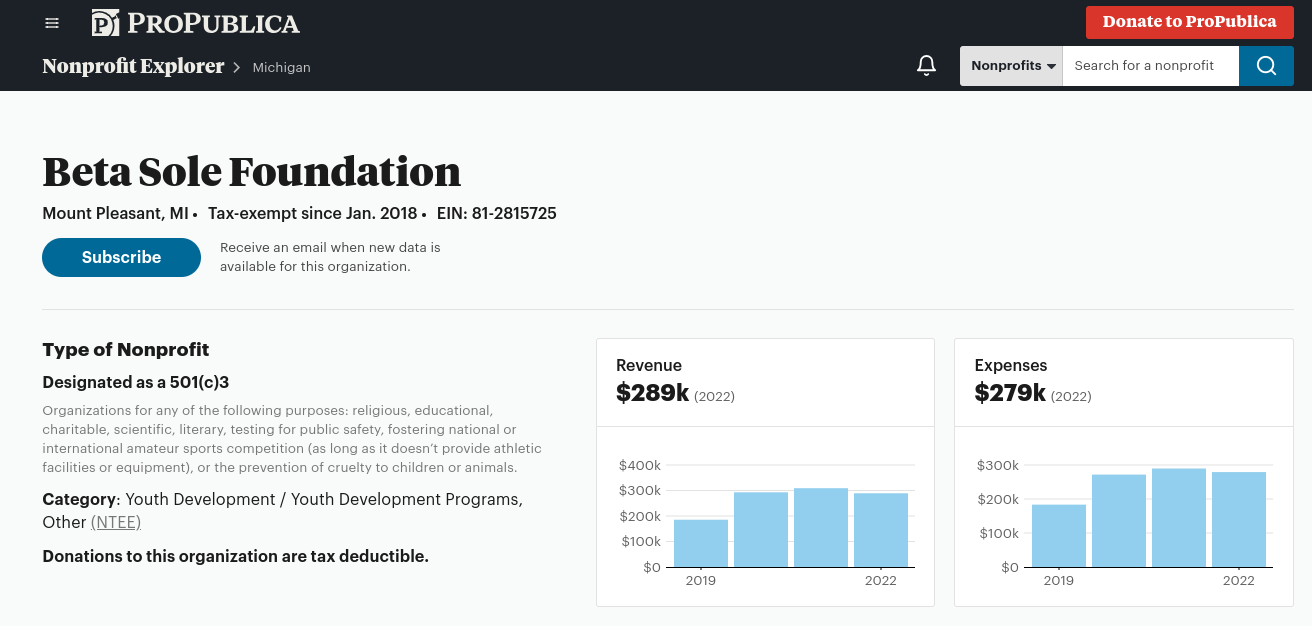Screen dimensions: 1312x626
Task: Click the Revenue chart title
Action: (649, 365)
